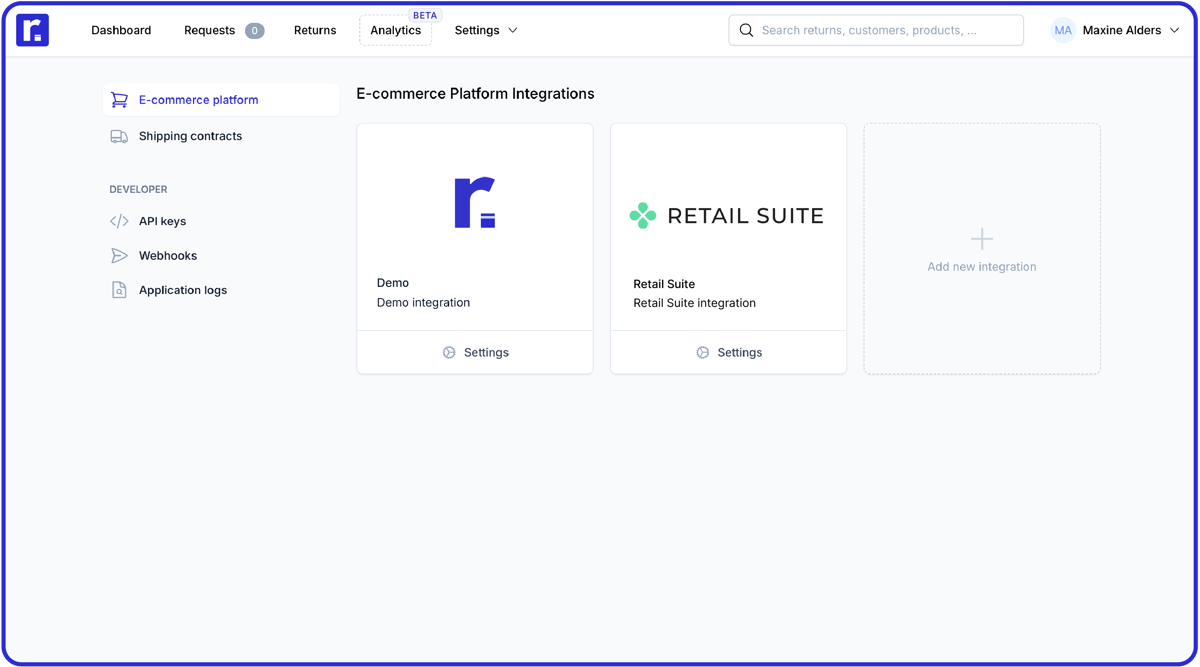
Task: Click the magnifier icon in the search bar
Action: pos(746,30)
